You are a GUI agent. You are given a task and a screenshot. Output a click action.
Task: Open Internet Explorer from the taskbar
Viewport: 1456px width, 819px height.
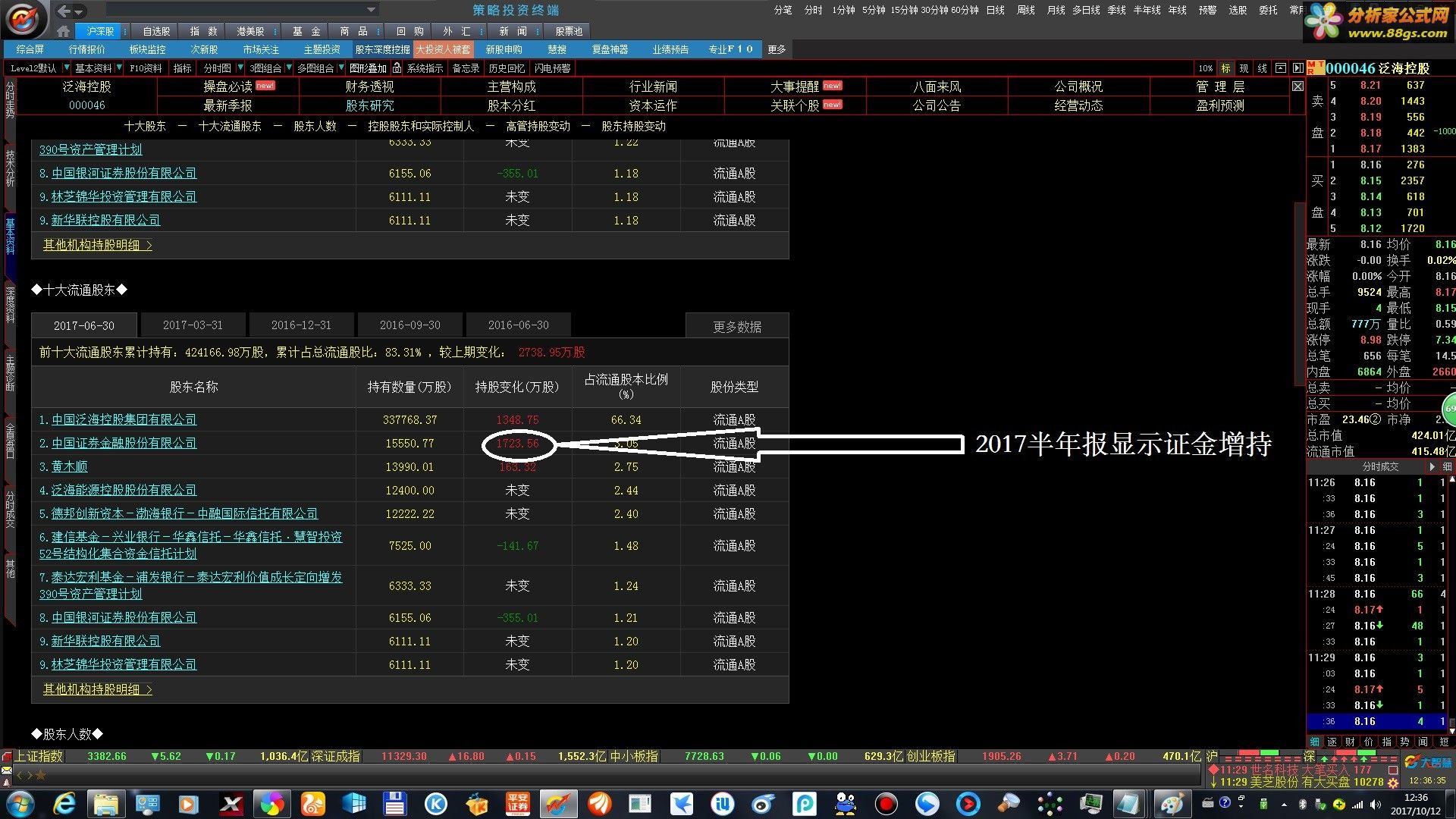[64, 804]
